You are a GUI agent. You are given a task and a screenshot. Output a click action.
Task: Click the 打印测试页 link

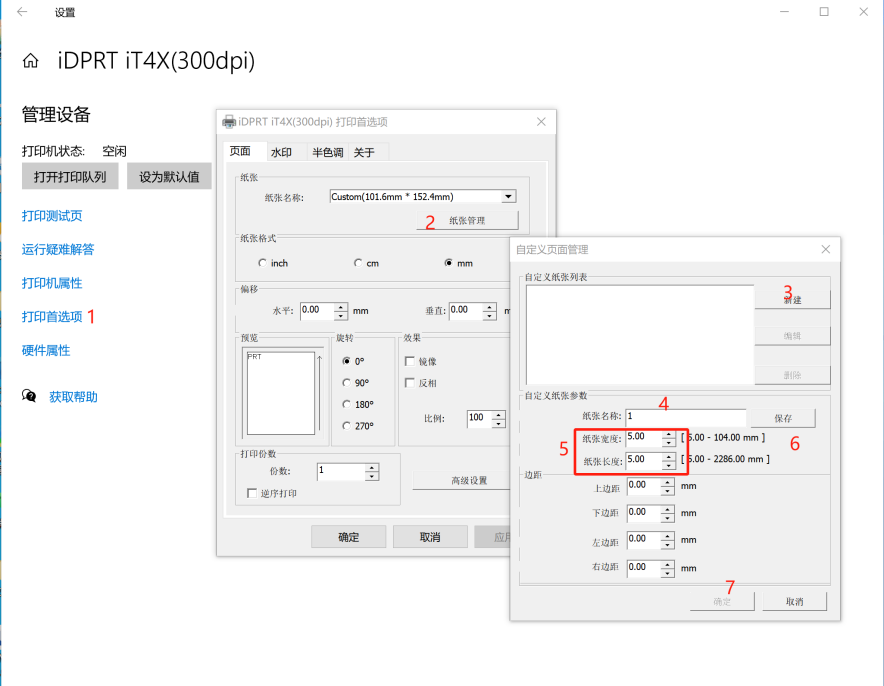coord(52,216)
